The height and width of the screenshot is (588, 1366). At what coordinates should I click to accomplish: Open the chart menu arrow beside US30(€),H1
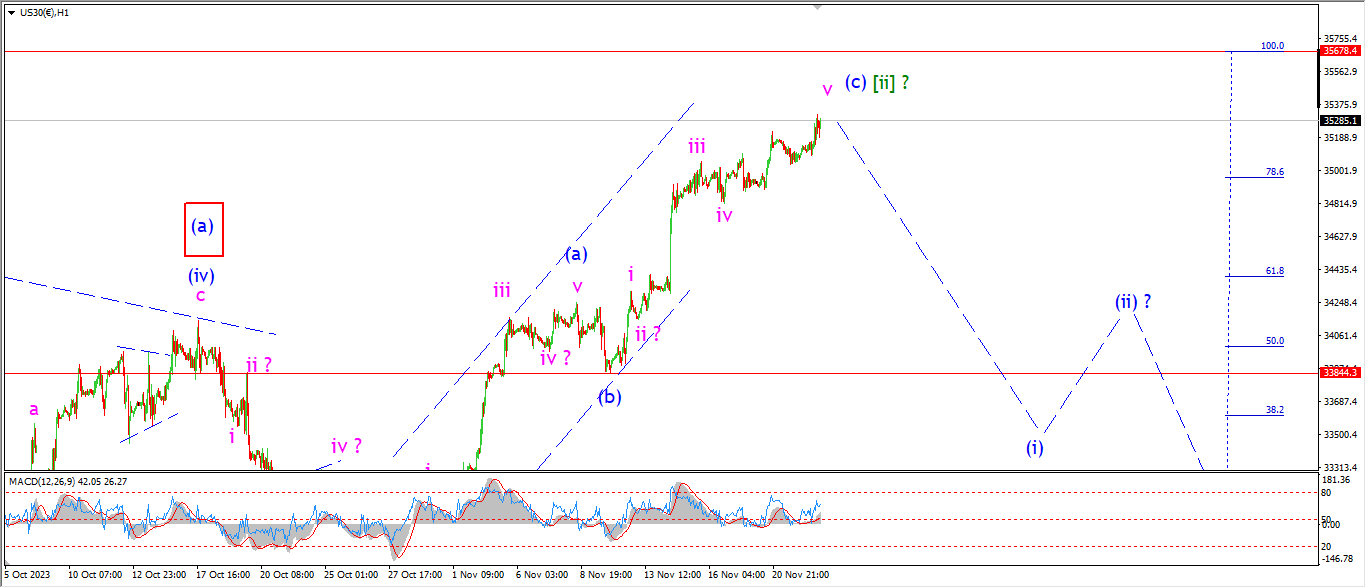11,13
